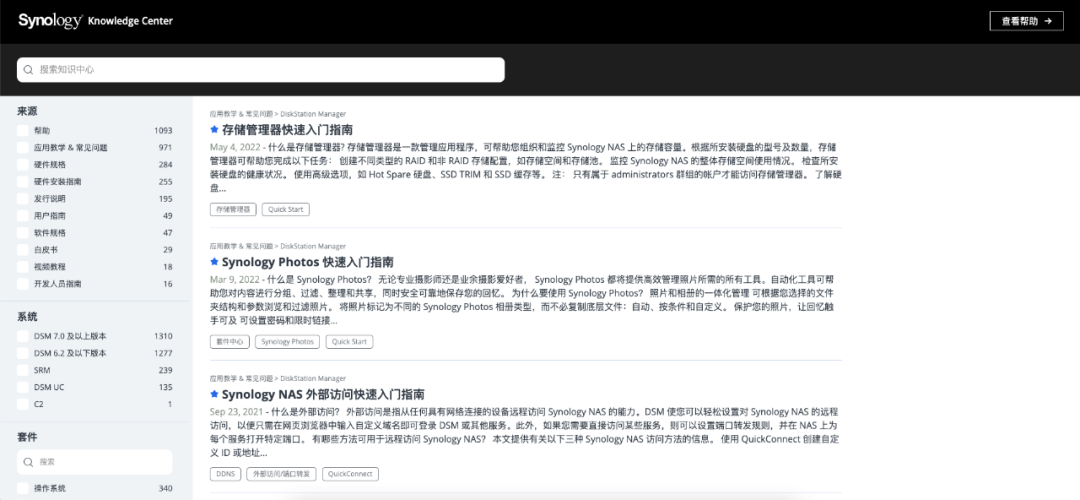Click the count 340 next to 操作系统
Viewport: 1080px width, 500px height.
(165, 488)
